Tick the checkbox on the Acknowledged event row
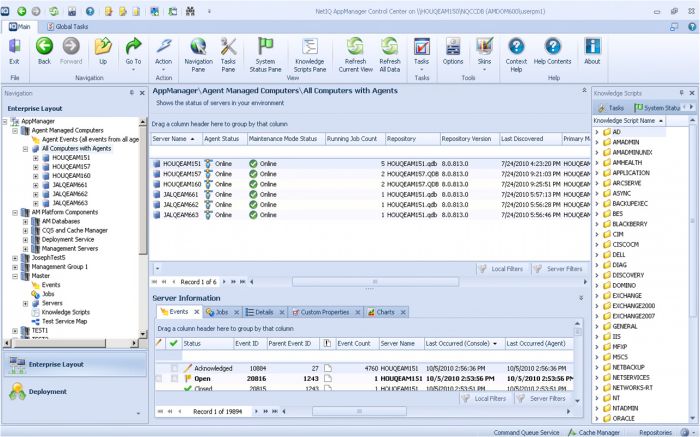Viewport: 700px width, 437px height. pos(174,368)
